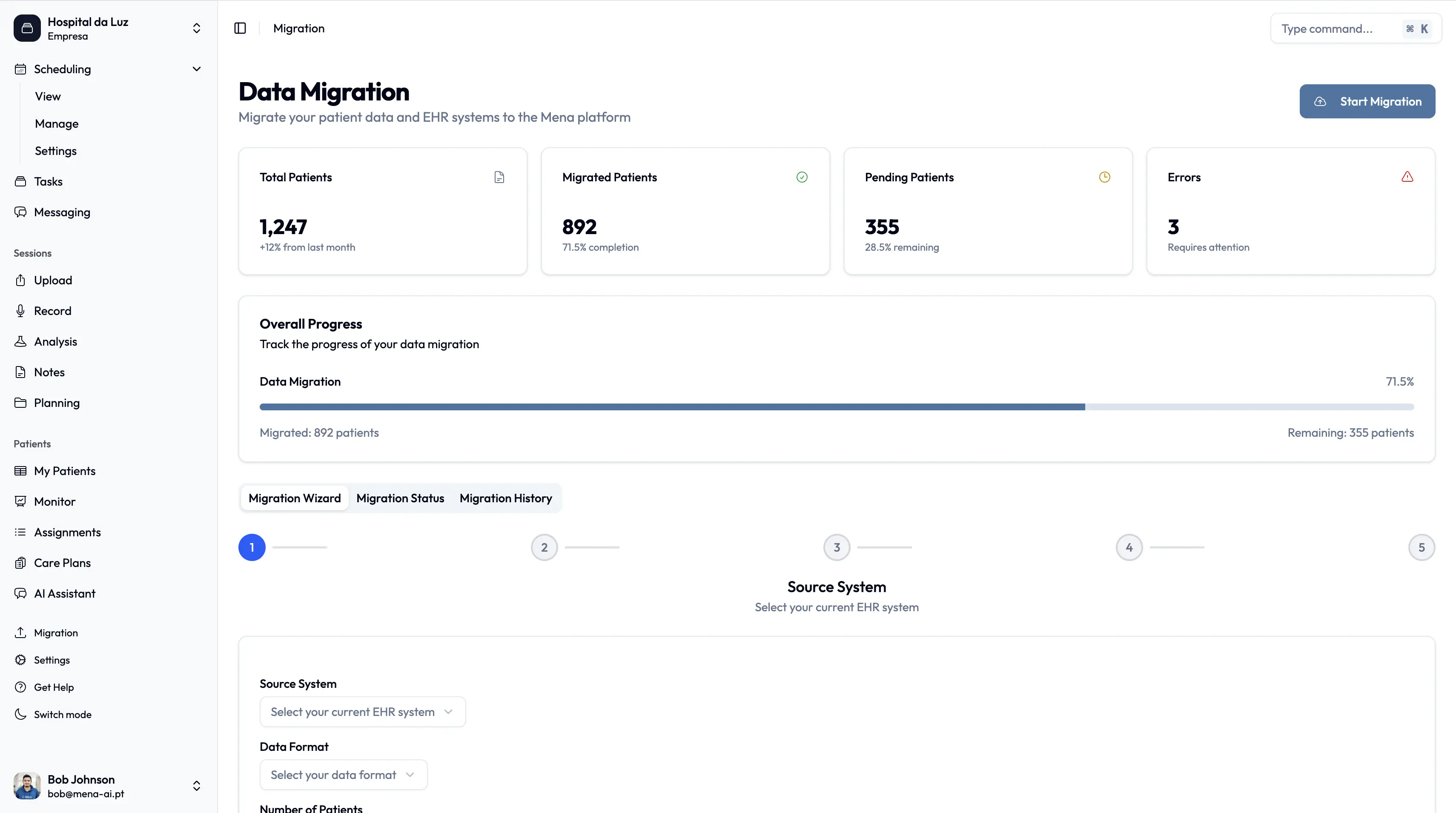The height and width of the screenshot is (813, 1456).
Task: Toggle the sidebar panel icon
Action: pyautogui.click(x=240, y=28)
